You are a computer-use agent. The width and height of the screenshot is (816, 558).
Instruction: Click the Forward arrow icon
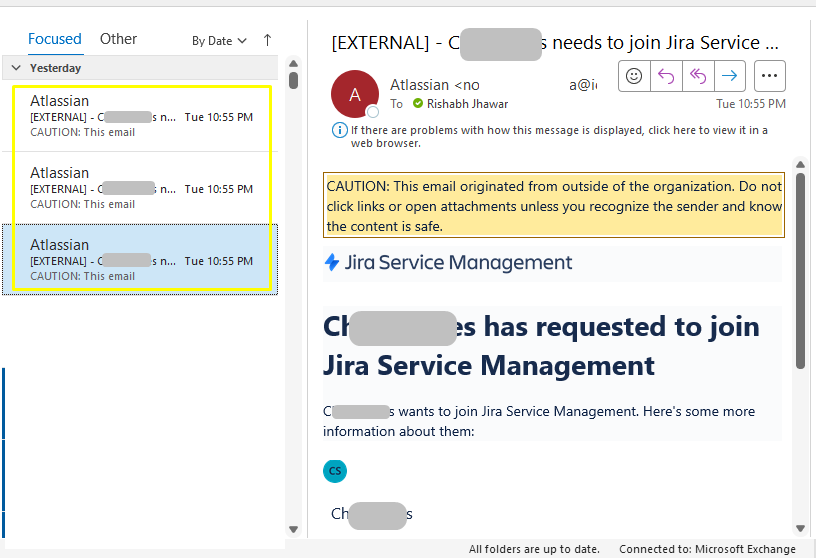pos(730,76)
